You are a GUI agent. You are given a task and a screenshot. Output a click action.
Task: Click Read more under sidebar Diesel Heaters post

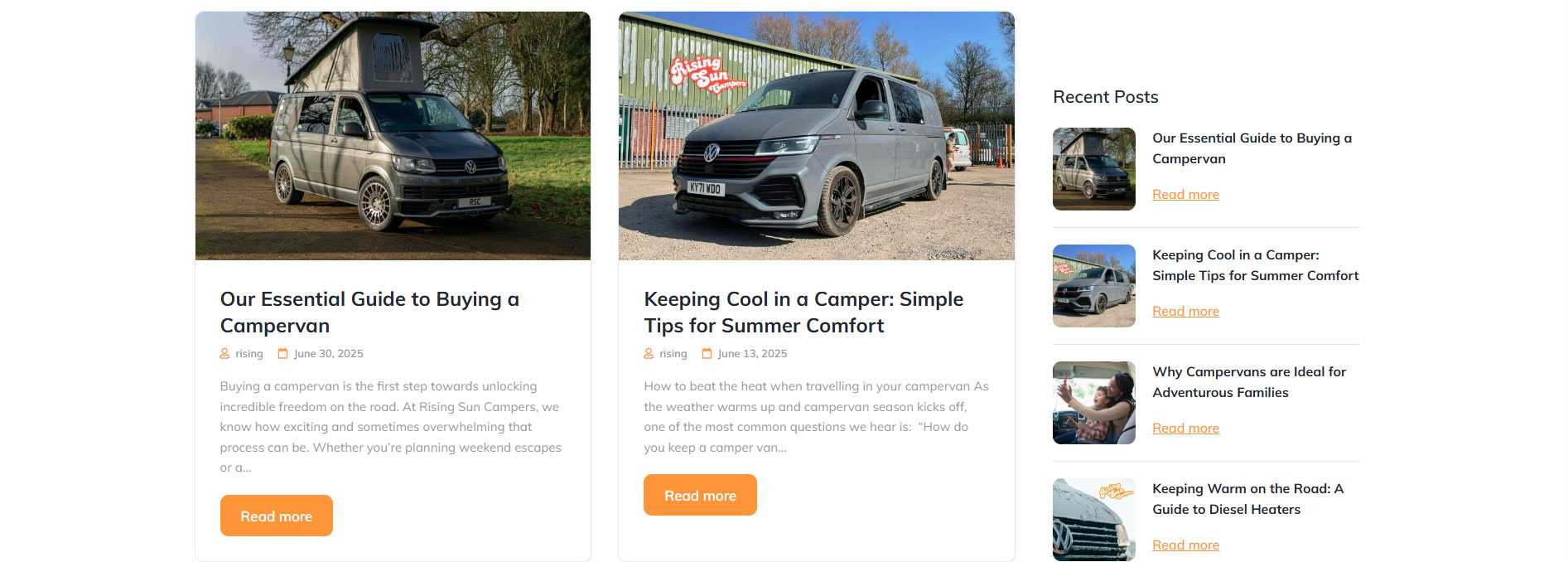point(1185,545)
